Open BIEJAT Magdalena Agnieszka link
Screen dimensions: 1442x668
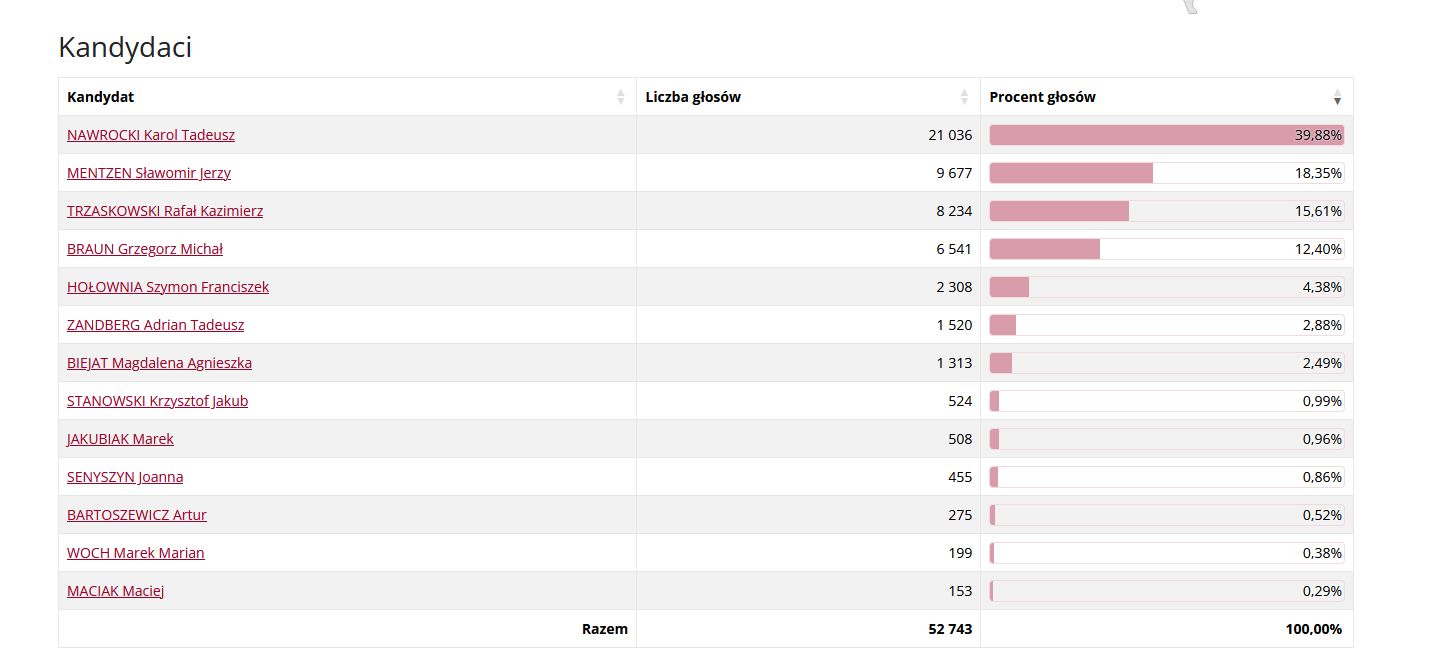click(x=159, y=363)
